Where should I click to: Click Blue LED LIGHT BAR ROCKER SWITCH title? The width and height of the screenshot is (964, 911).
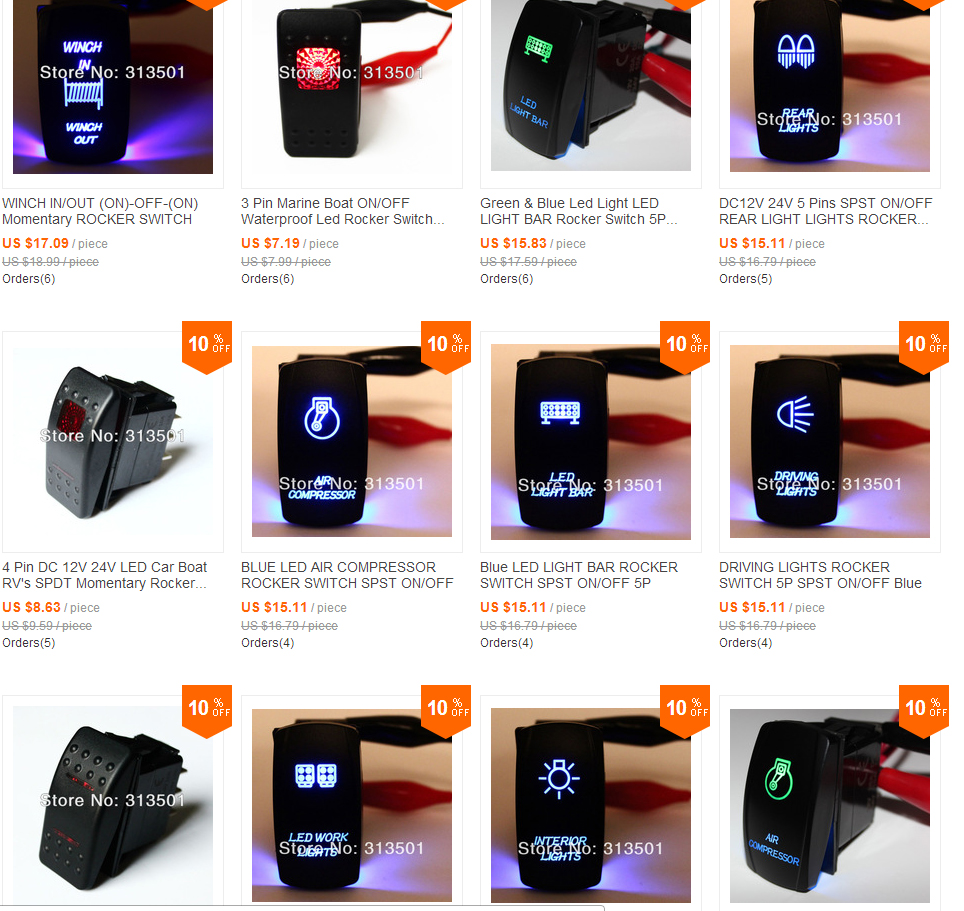tap(579, 575)
